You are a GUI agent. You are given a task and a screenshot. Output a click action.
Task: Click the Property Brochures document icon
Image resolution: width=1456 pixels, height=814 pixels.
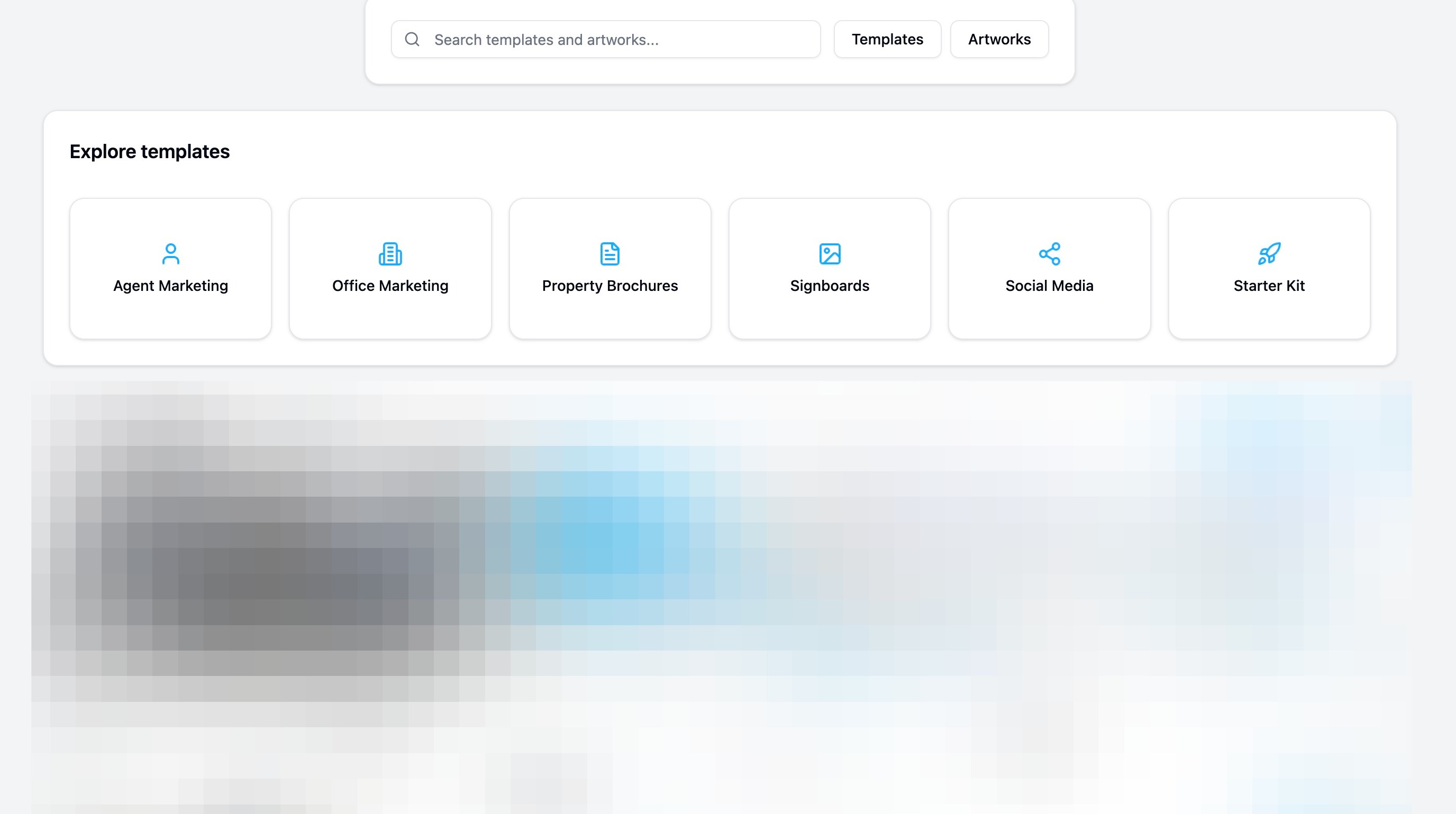pyautogui.click(x=610, y=254)
